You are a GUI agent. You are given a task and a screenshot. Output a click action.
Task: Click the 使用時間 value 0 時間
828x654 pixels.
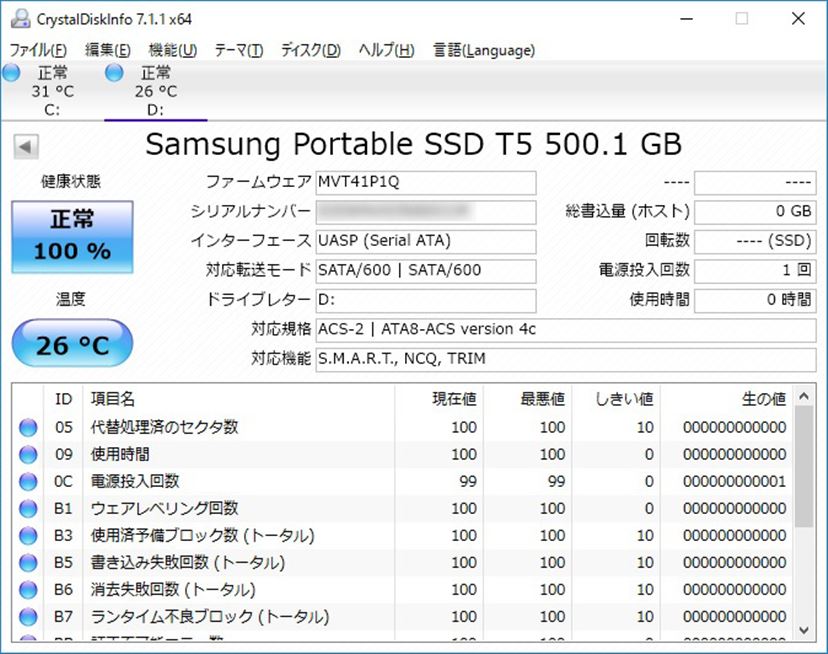(755, 301)
